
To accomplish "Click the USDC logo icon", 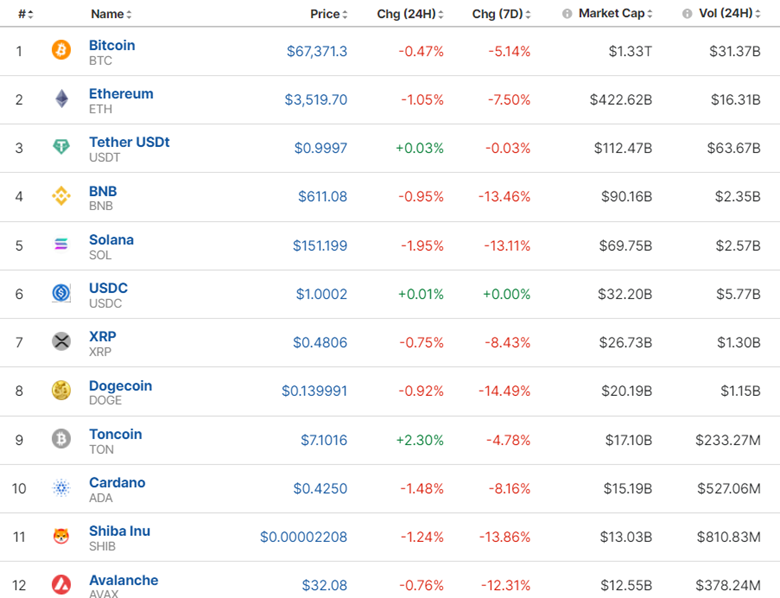I will 61,293.
